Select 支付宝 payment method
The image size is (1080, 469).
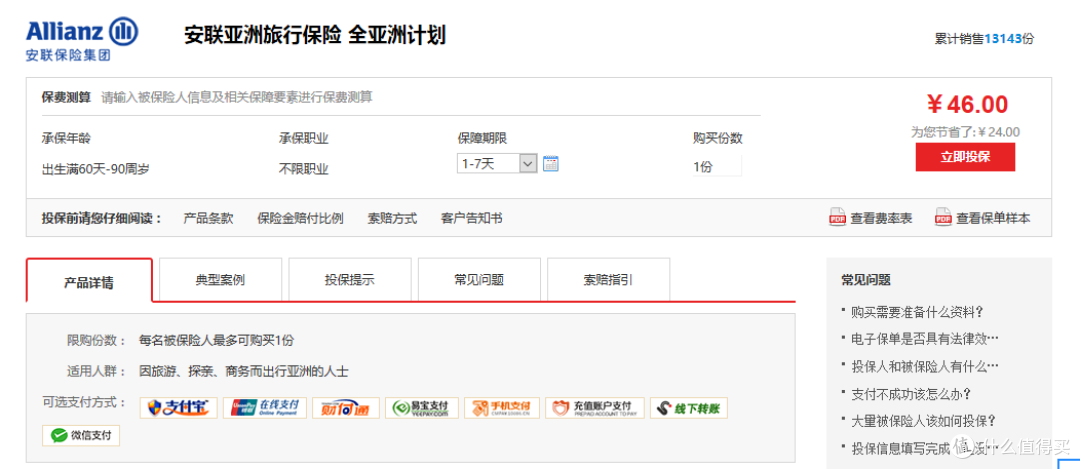[x=179, y=408]
